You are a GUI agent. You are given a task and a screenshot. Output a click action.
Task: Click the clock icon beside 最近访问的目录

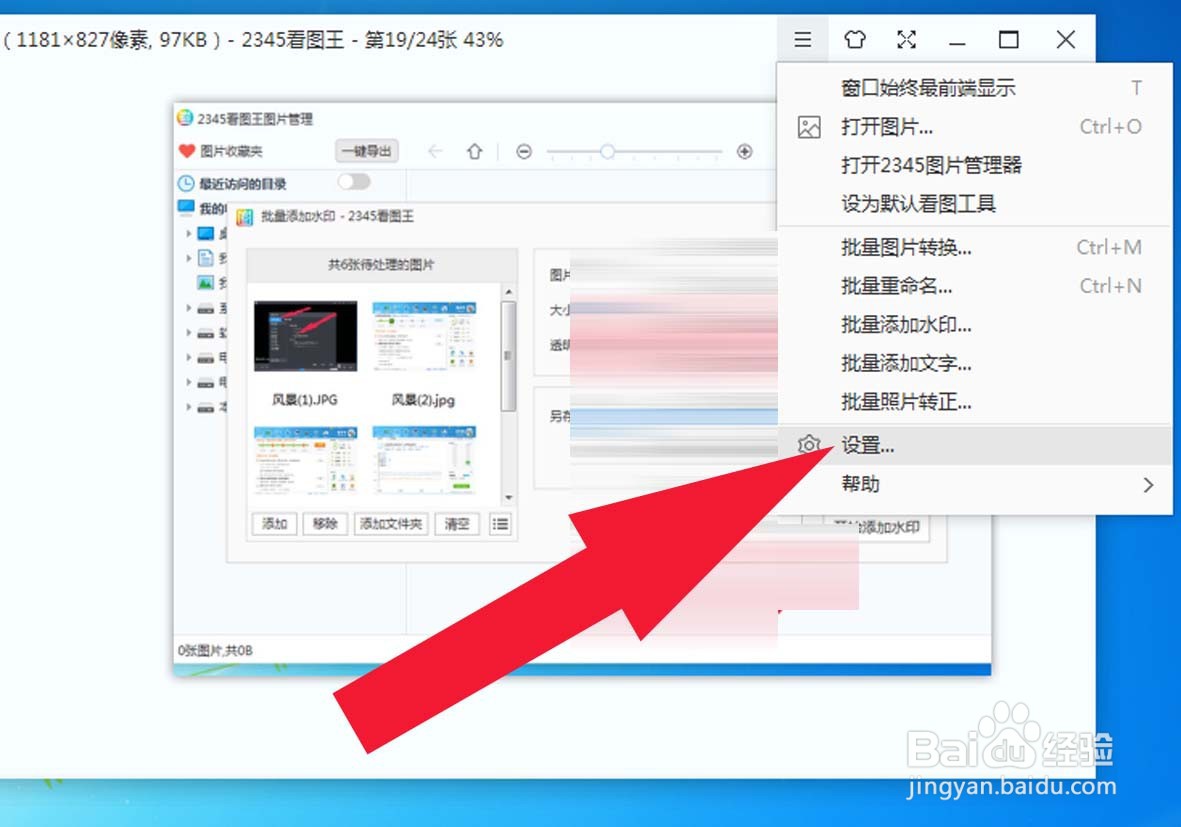click(186, 184)
